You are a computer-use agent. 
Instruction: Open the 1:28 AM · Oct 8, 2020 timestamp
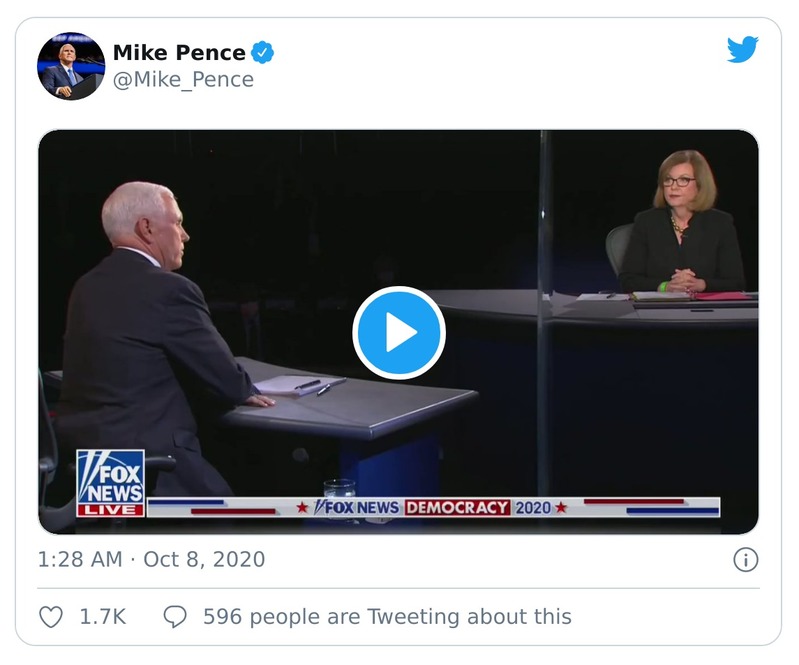point(151,559)
